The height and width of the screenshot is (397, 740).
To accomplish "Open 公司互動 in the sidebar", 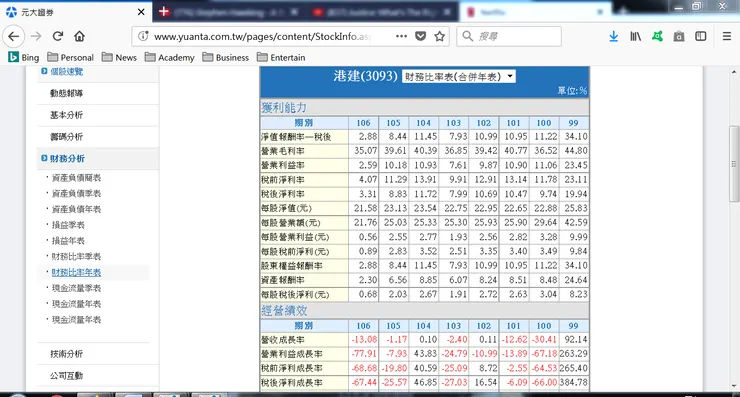I will click(x=67, y=376).
